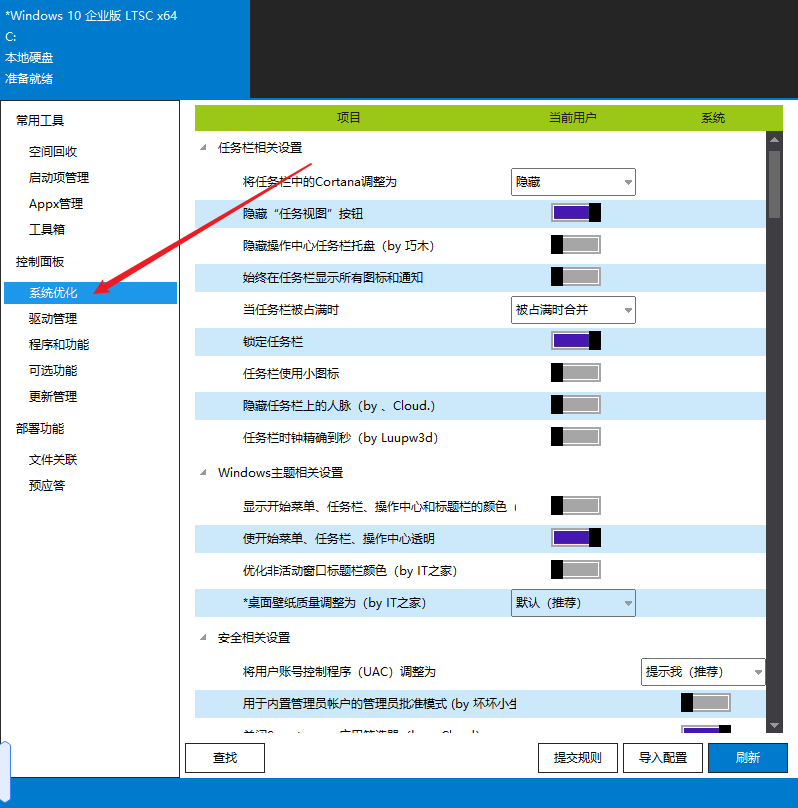Click 当任务栏被占满时 row label
The height and width of the screenshot is (808, 798).
[291, 310]
